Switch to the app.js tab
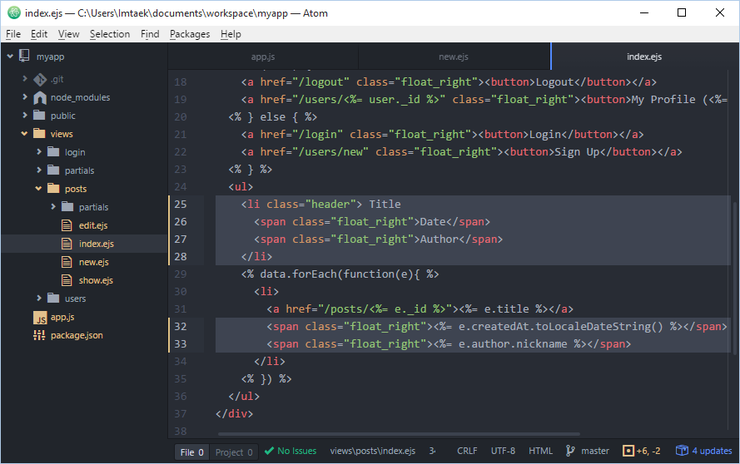 pos(263,57)
